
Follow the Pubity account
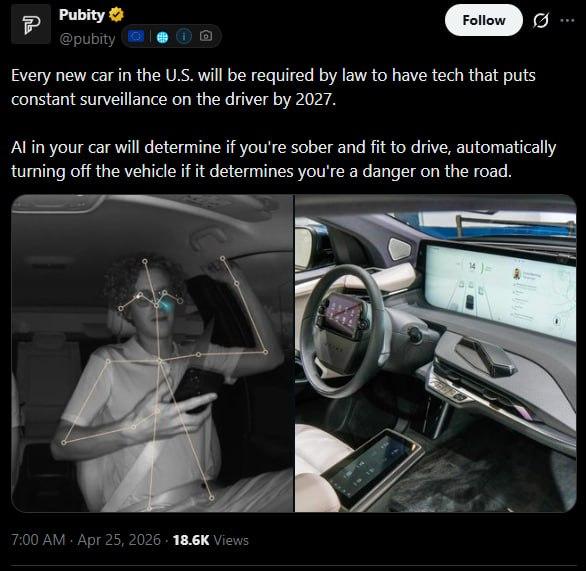[484, 20]
